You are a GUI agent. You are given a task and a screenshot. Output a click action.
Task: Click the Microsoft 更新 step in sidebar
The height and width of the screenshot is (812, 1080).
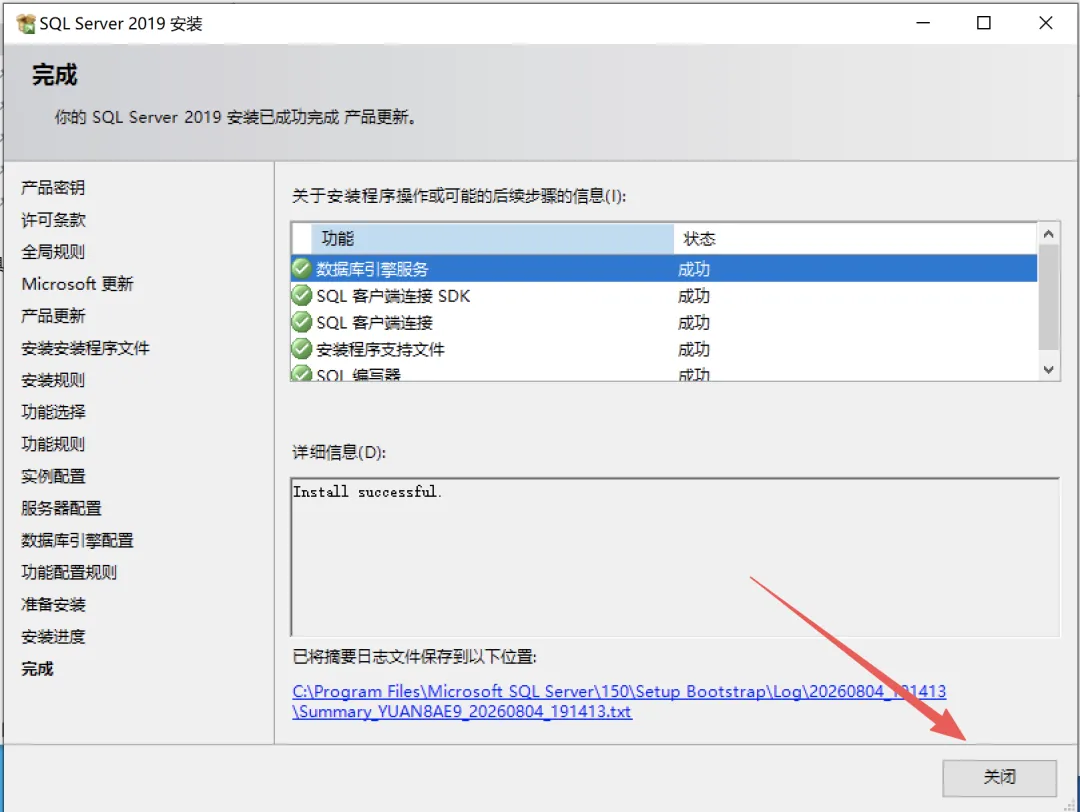[x=77, y=284]
